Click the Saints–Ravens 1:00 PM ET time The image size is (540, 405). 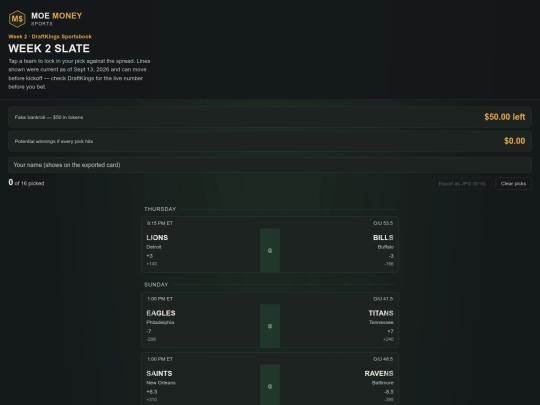[160, 359]
